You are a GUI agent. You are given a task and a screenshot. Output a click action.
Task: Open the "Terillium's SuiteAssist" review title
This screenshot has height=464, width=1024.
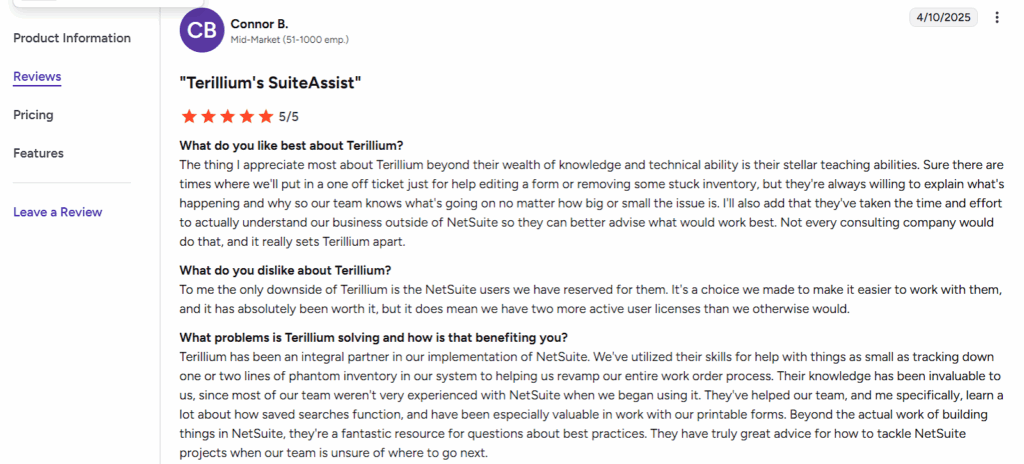[270, 82]
